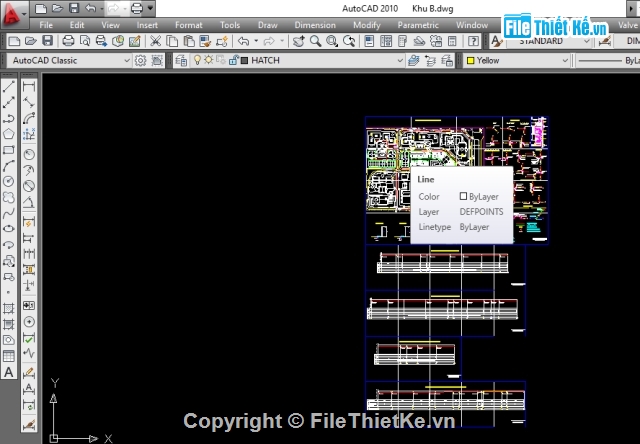Select the Hatch tool in Draw toolbar
This screenshot has width=640, height=444.
9,308
